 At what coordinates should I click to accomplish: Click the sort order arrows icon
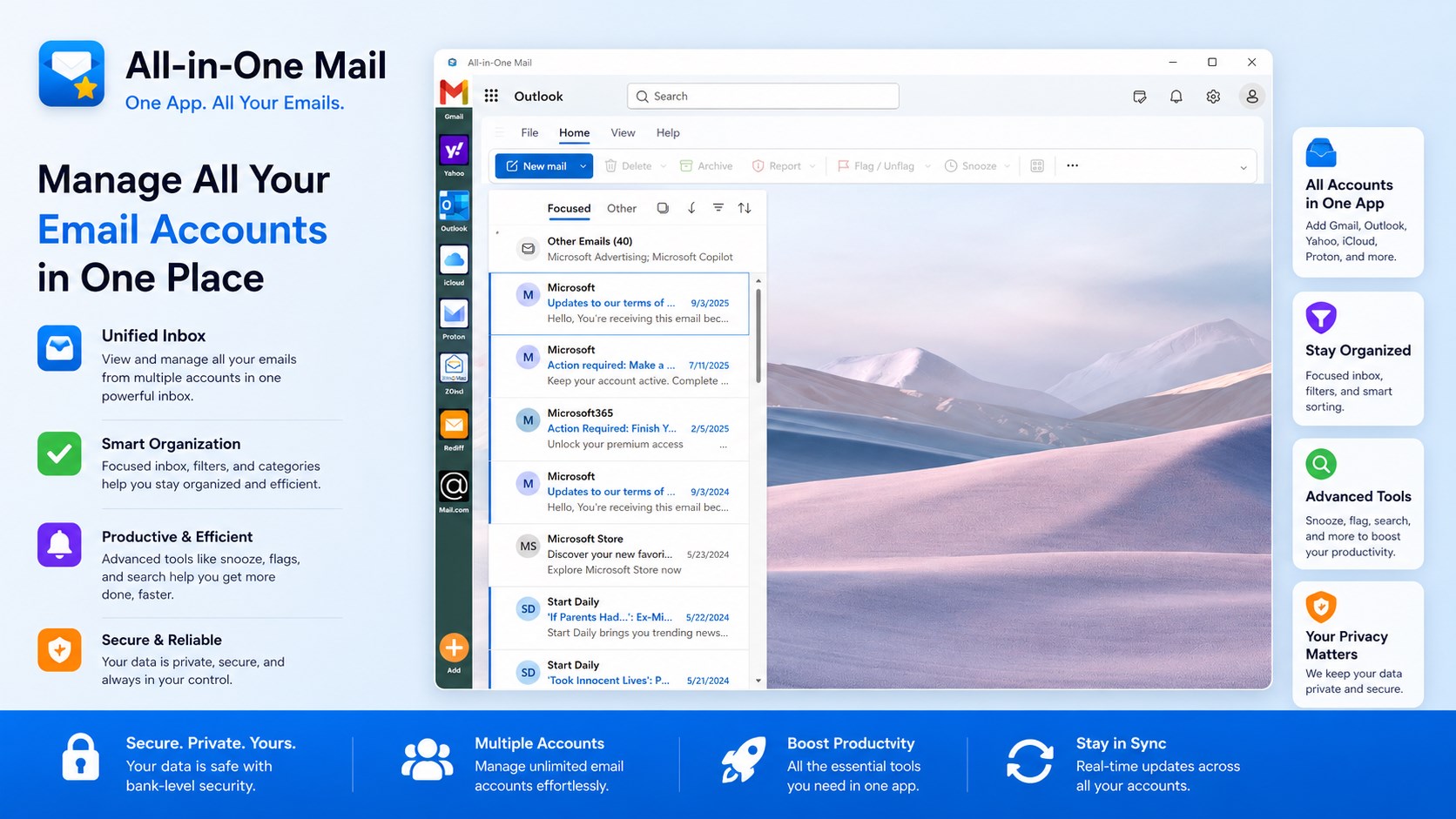coord(745,208)
